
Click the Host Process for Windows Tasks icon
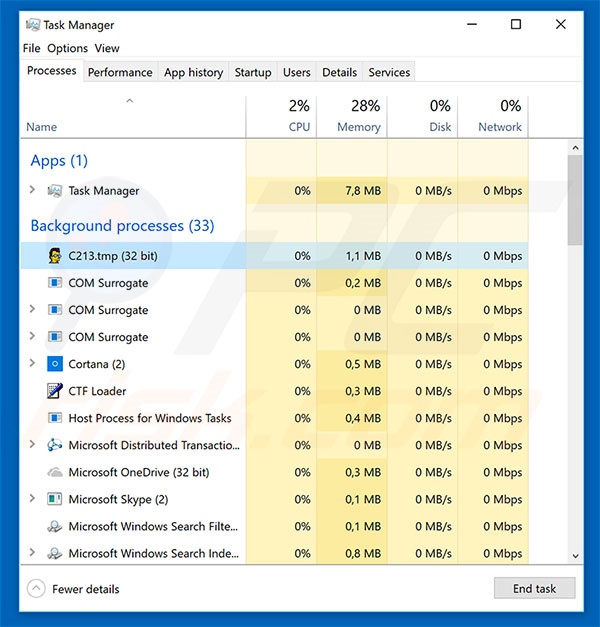(x=55, y=418)
